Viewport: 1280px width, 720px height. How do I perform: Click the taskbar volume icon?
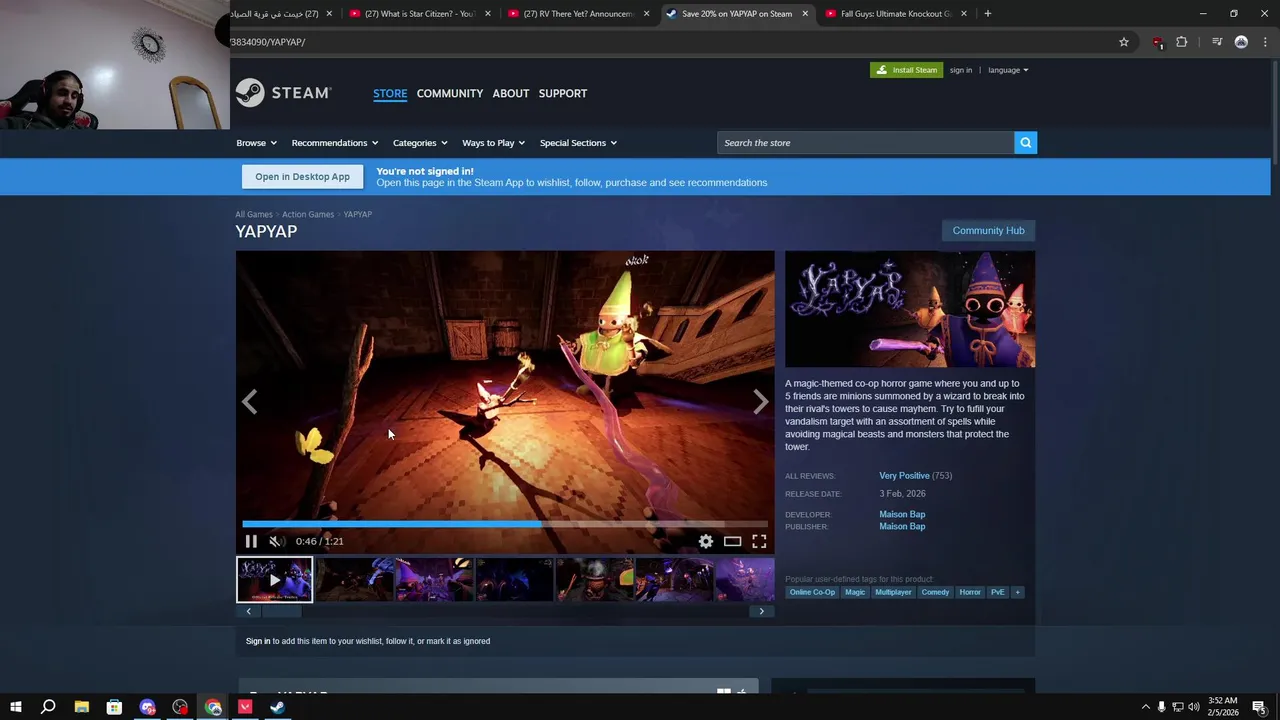pyautogui.click(x=1194, y=707)
